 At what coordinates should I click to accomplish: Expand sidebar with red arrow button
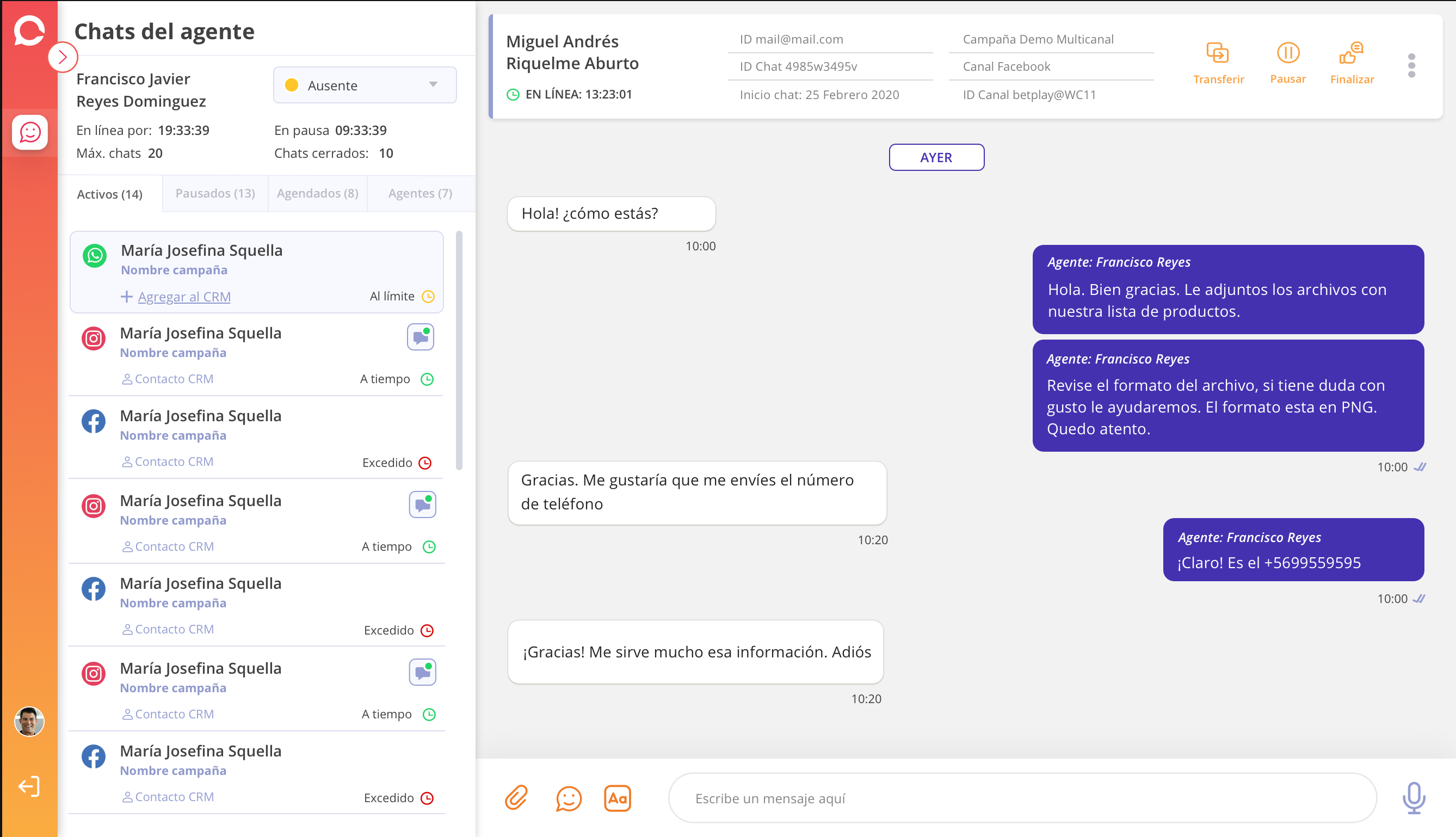click(63, 57)
